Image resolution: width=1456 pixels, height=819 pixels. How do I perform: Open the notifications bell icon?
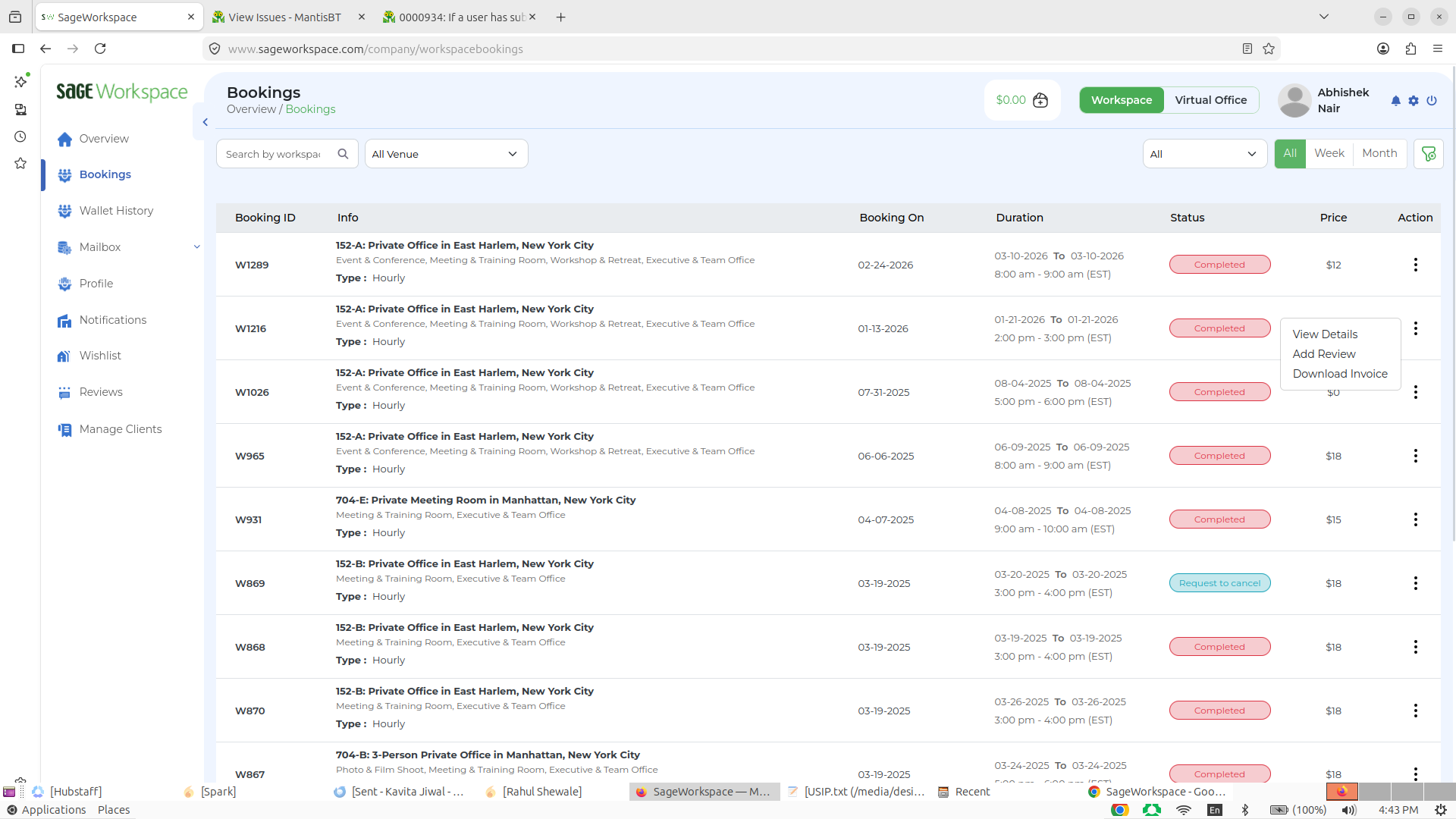[1395, 100]
